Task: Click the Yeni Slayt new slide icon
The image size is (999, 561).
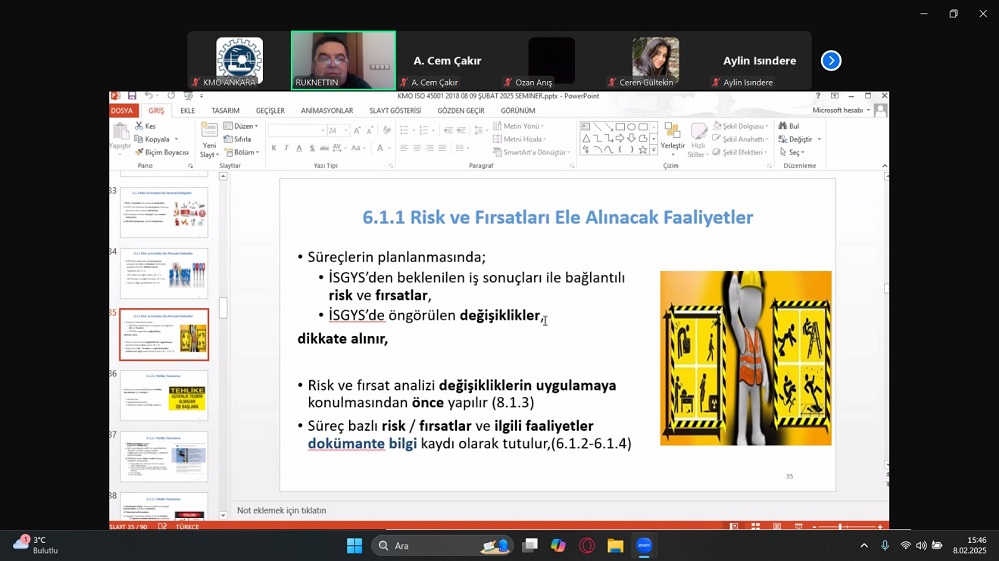Action: point(209,131)
